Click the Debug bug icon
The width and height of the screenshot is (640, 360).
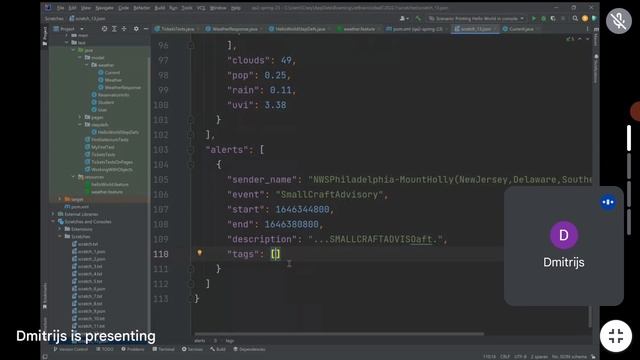(543, 18)
